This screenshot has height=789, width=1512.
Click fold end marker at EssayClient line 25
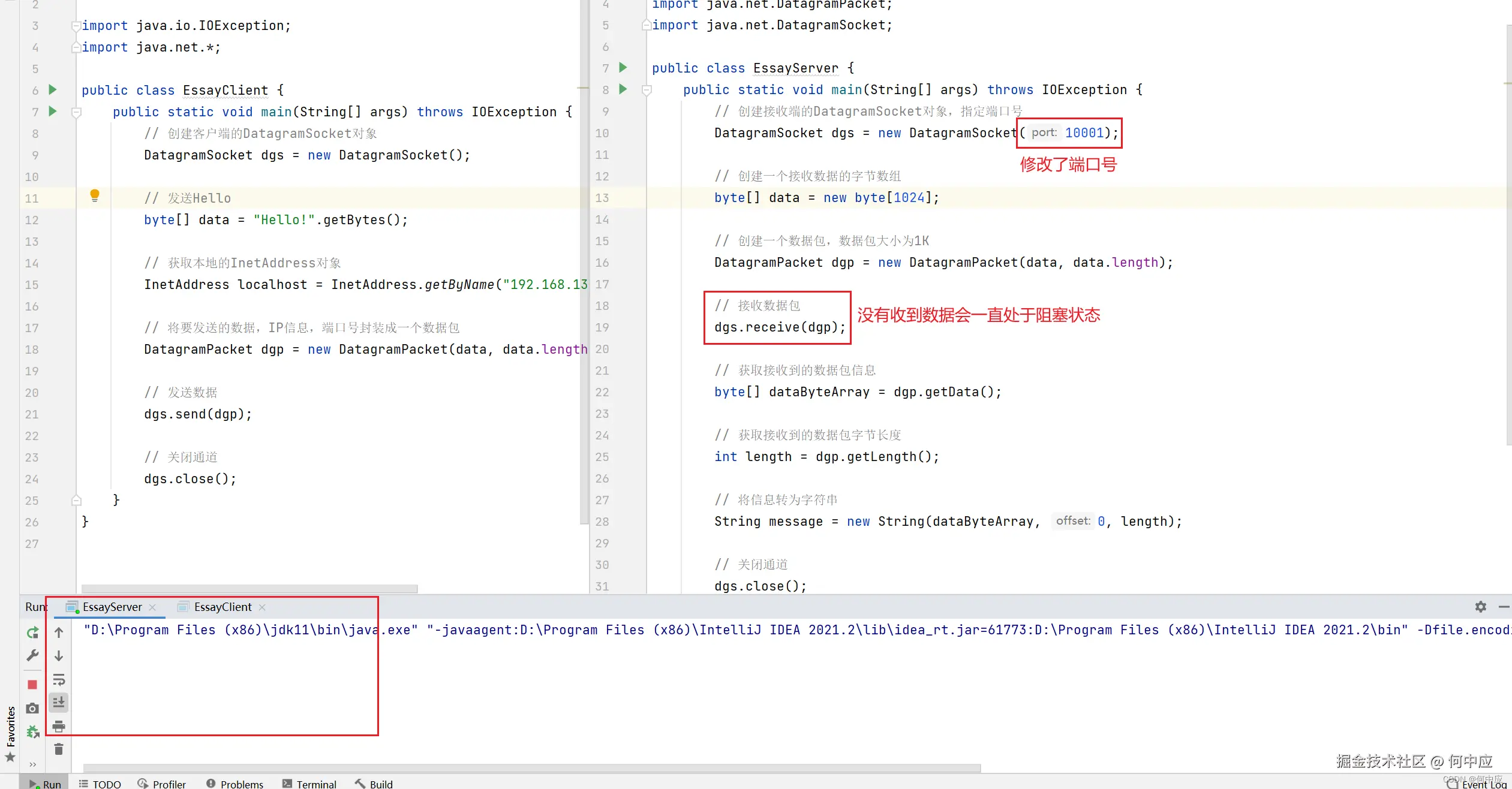(76, 500)
